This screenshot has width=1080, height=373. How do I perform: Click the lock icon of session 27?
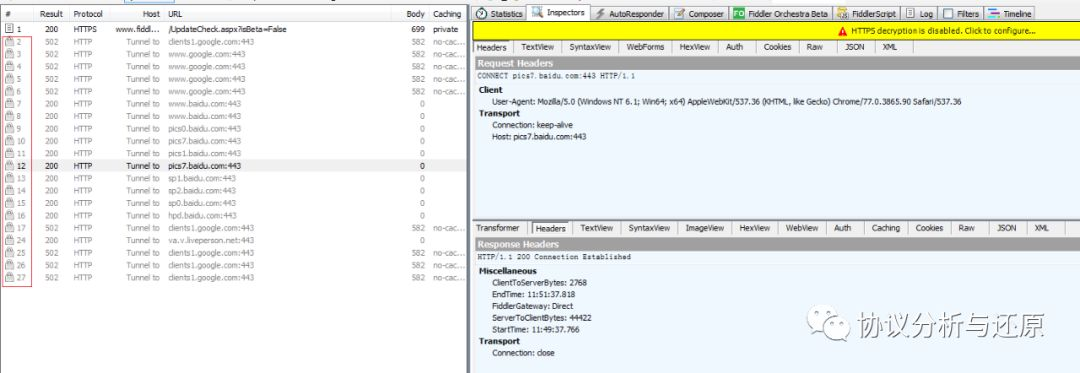click(x=9, y=277)
